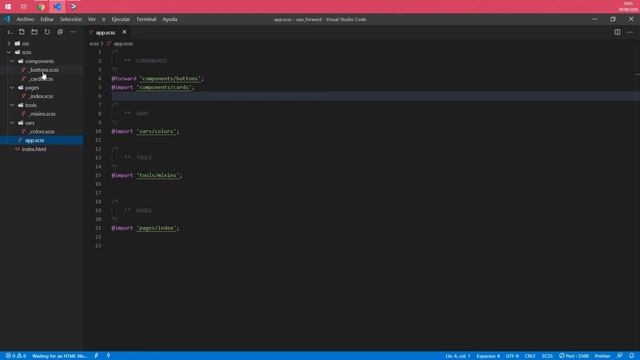Collapse the pages folder chevron
The height and width of the screenshot is (360, 640).
(x=12, y=88)
